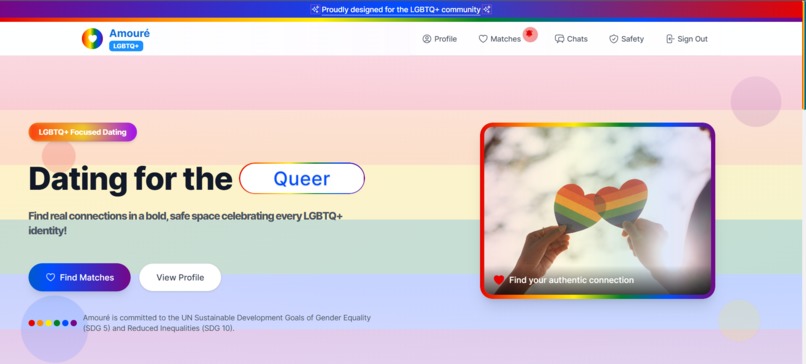Click the red heart icon in image caption

click(x=499, y=280)
